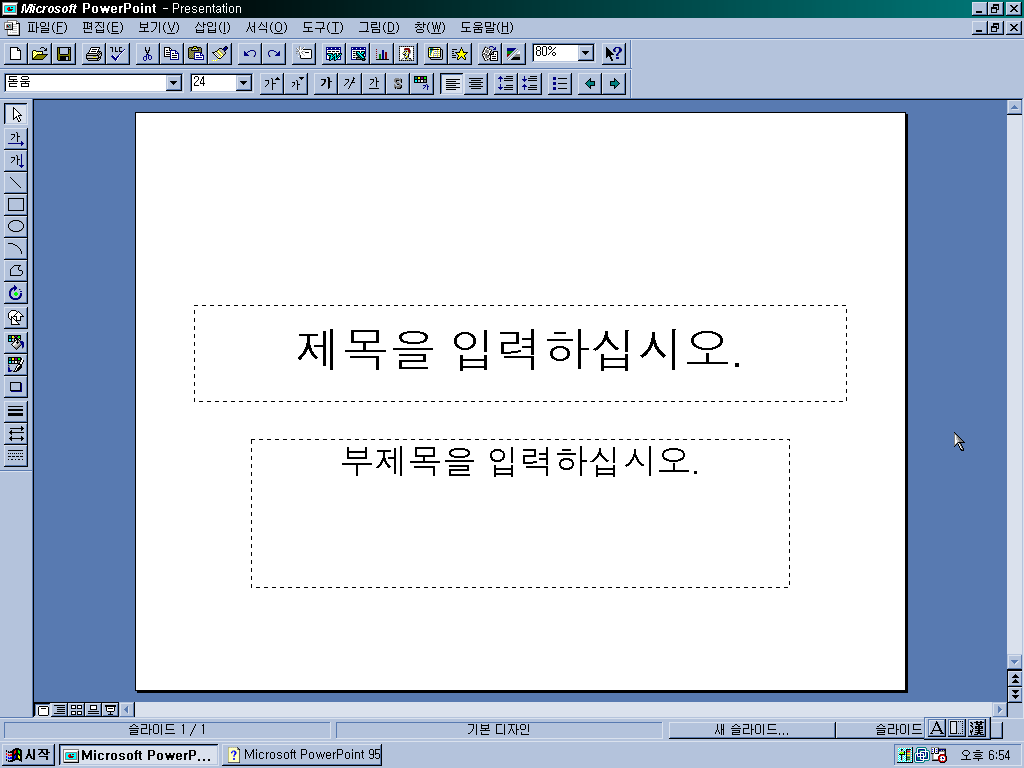Toggle bold formatting

tap(325, 83)
